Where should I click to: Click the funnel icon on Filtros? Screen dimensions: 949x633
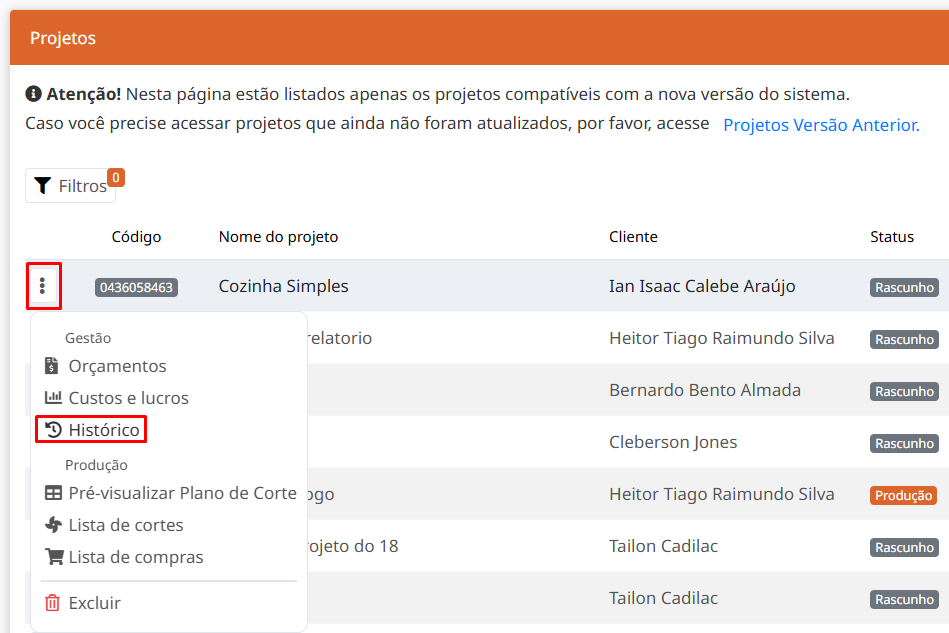tap(42, 186)
